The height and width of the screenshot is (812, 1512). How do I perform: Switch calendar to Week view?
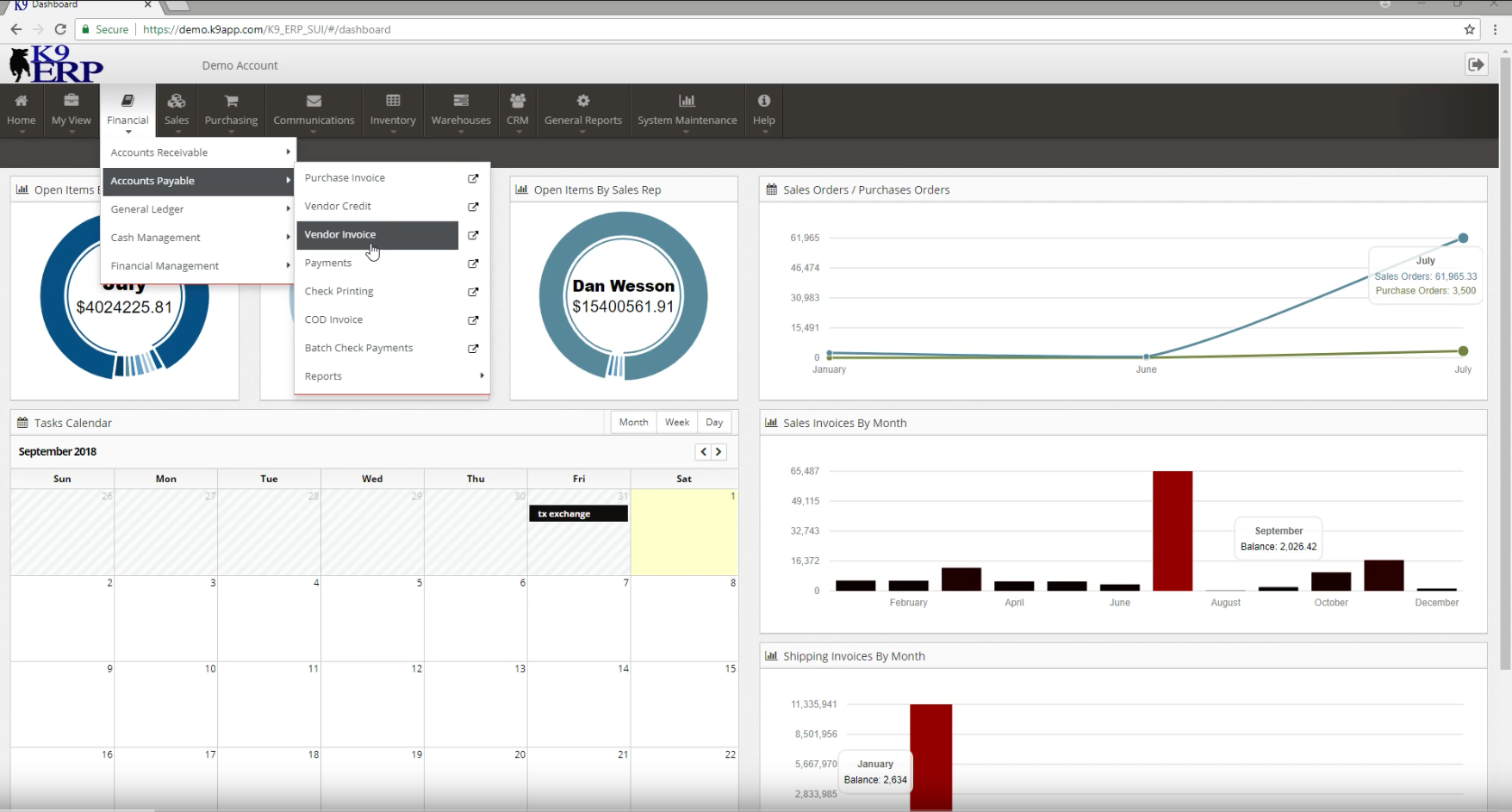[x=677, y=422]
